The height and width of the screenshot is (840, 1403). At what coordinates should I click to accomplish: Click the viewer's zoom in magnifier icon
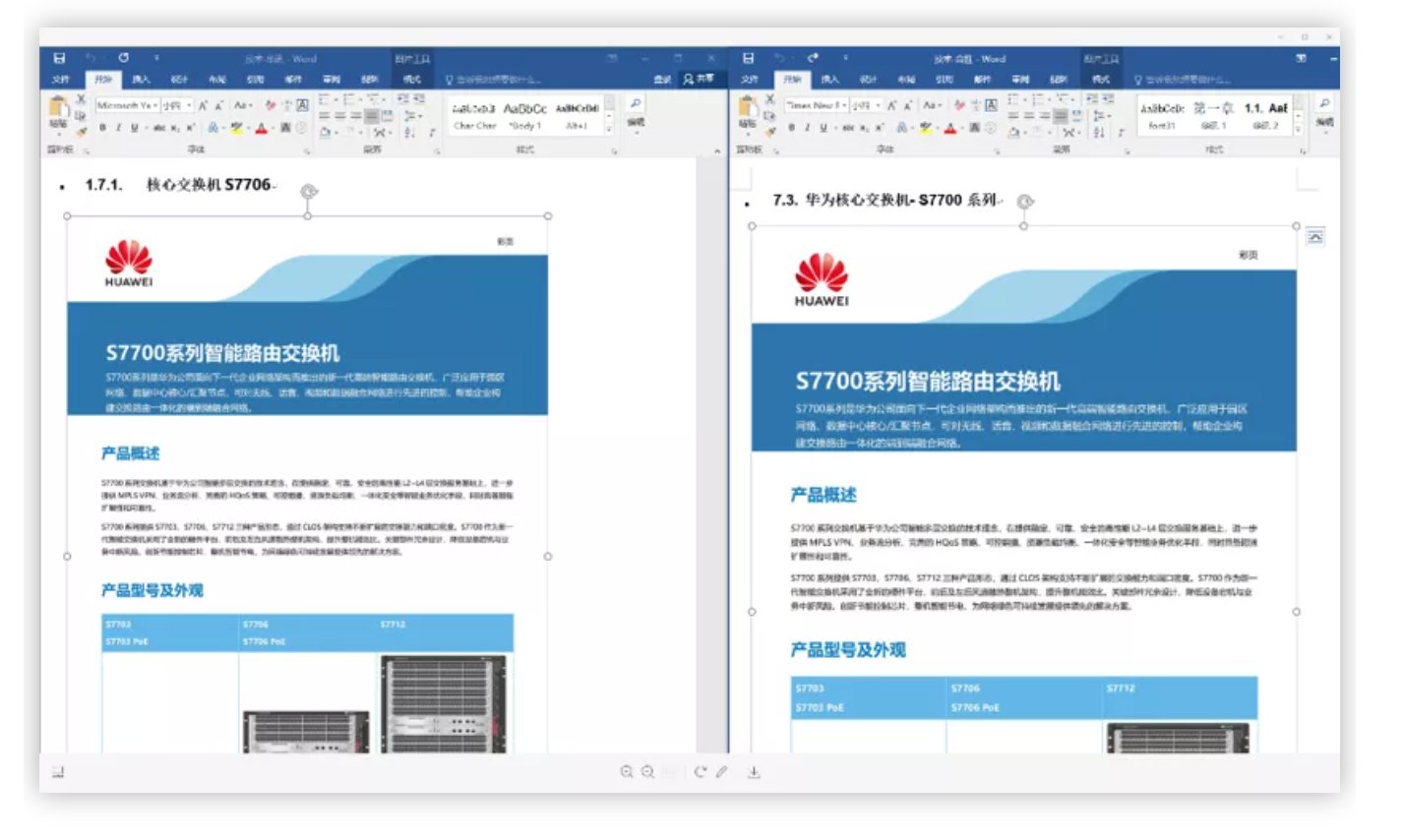pyautogui.click(x=627, y=772)
